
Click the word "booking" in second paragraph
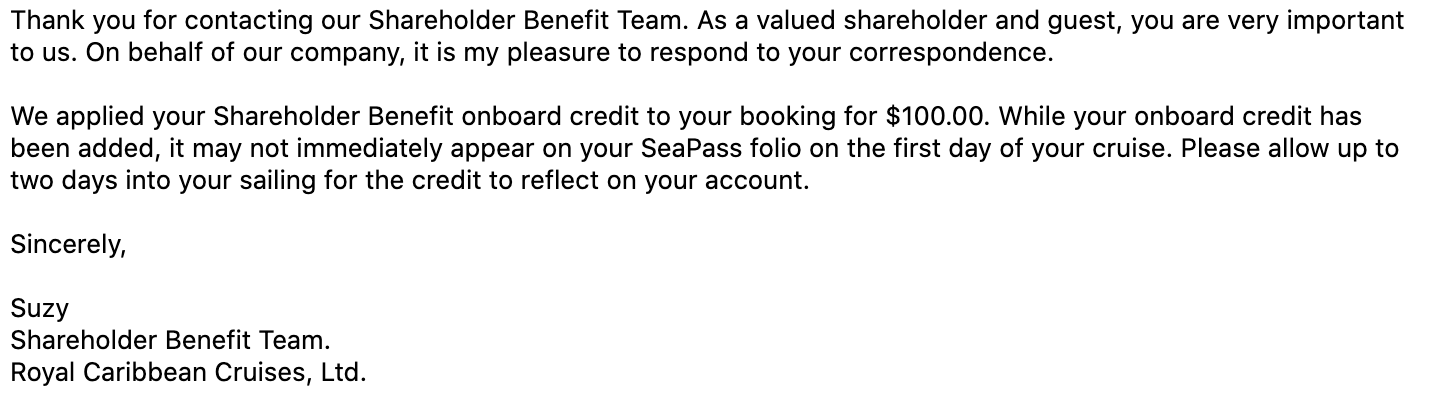[798, 117]
